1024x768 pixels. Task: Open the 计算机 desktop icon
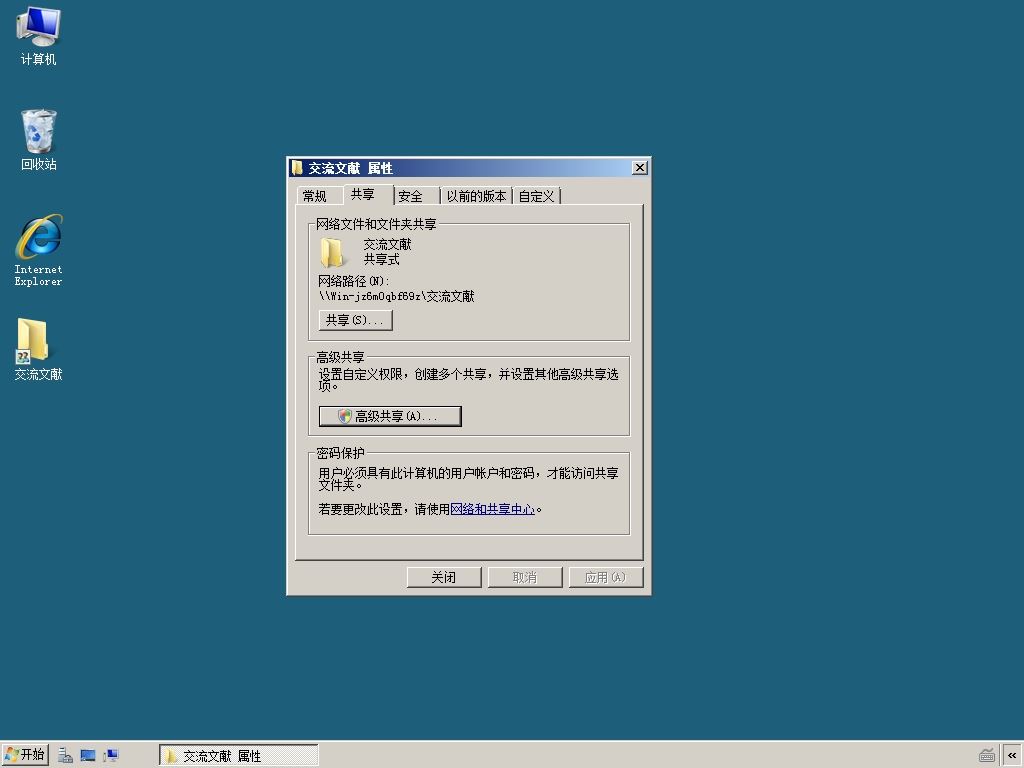click(x=38, y=36)
